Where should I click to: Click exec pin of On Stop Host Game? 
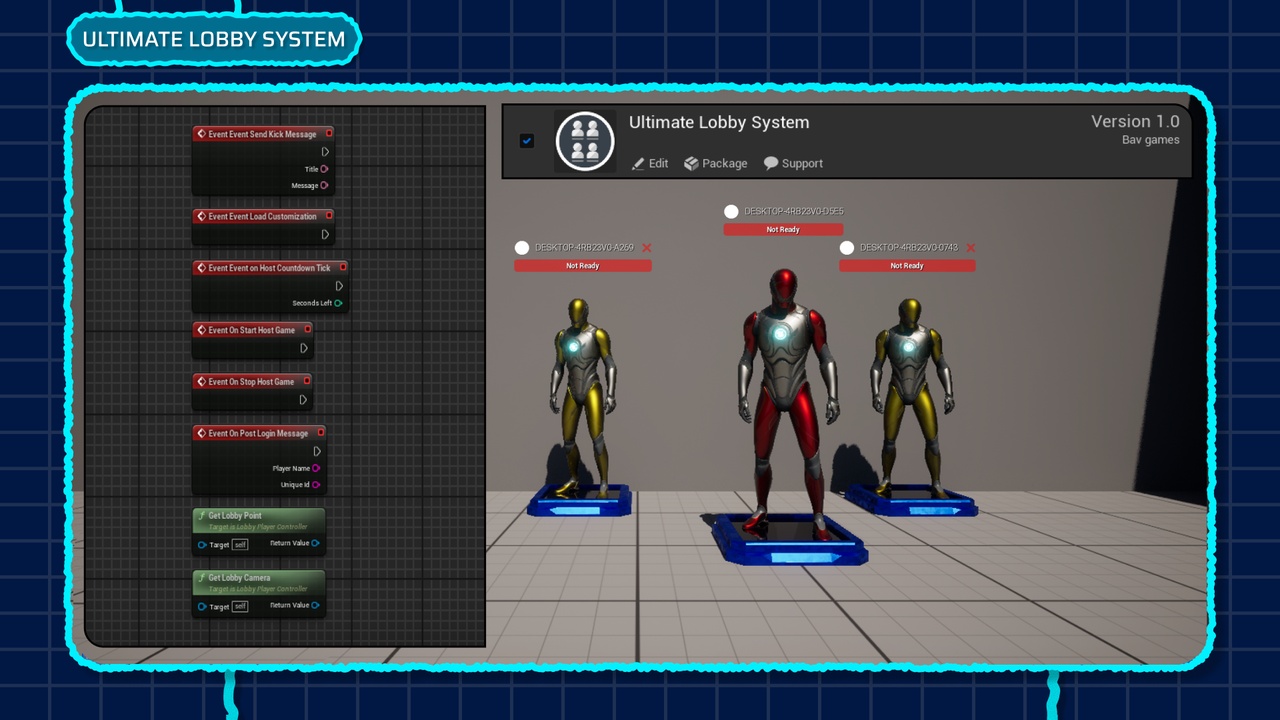click(304, 400)
